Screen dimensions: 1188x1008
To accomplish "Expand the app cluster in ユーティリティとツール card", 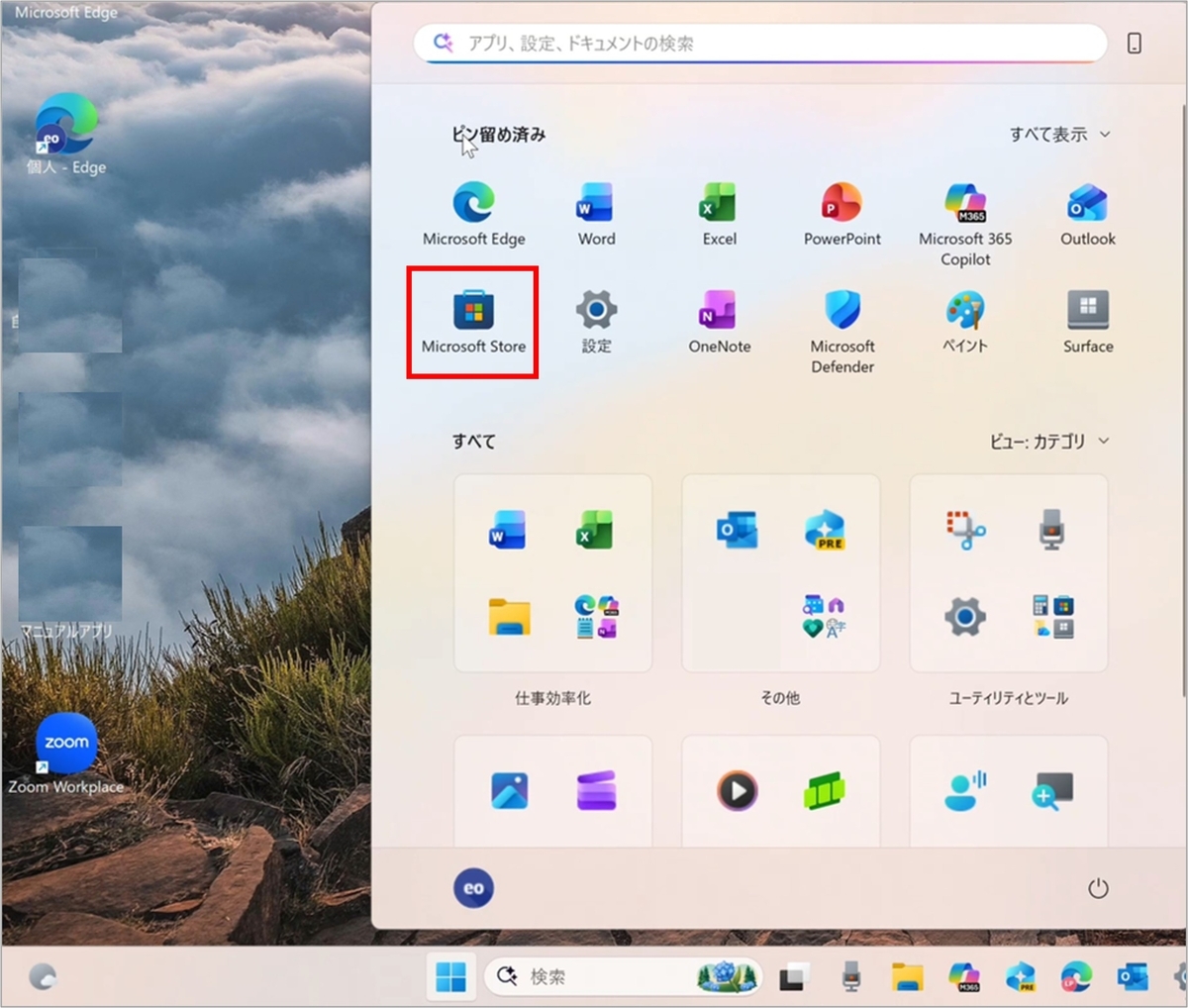I will pos(1052,616).
